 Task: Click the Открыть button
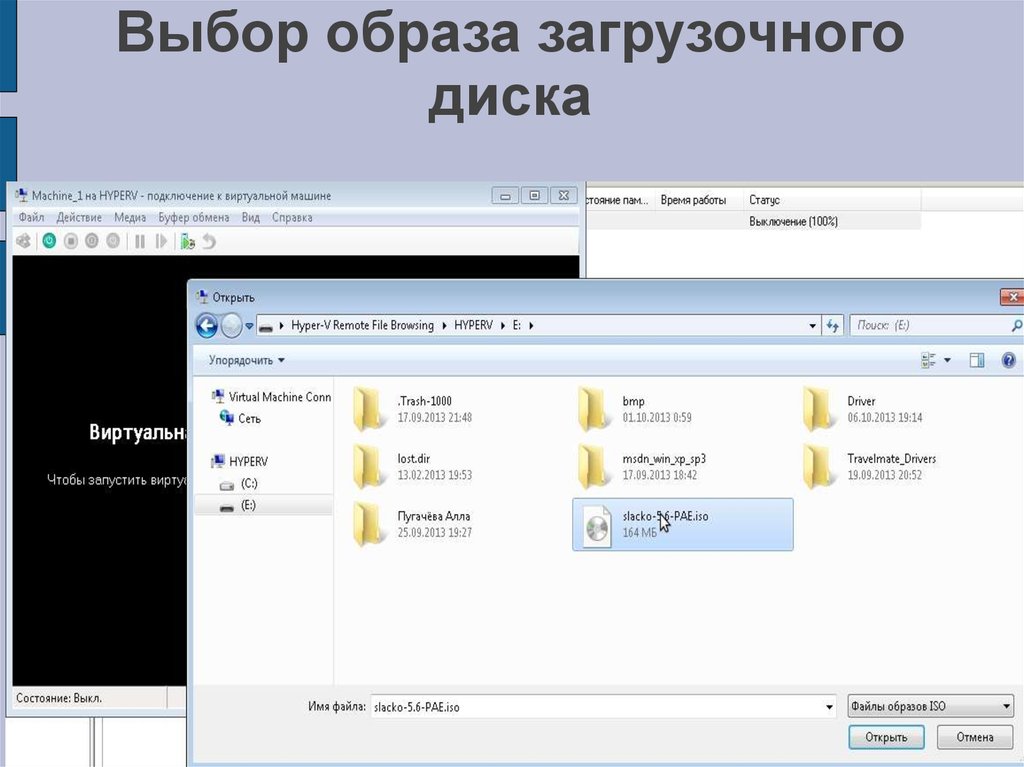point(887,737)
